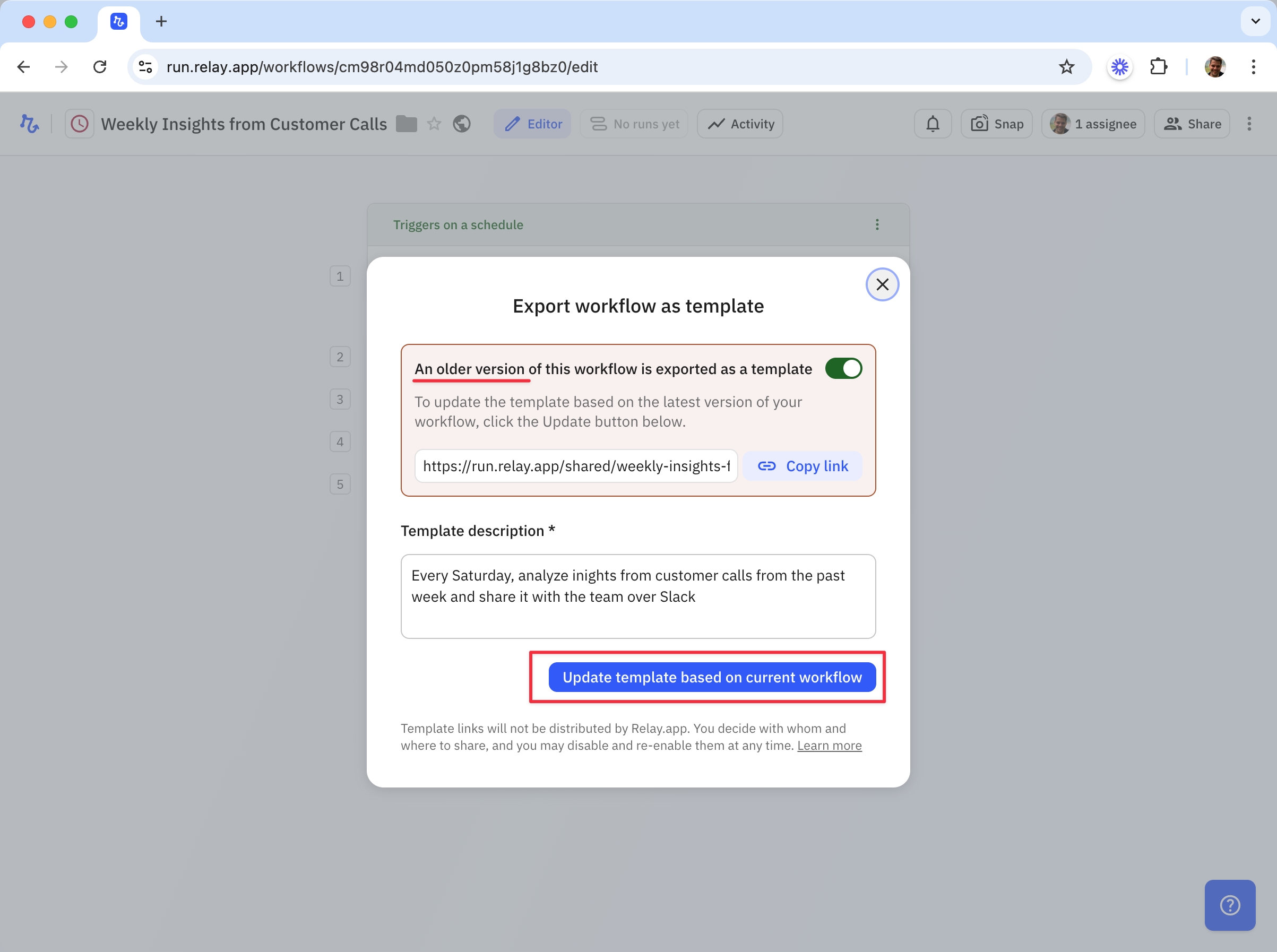Open the trigger block three-dot menu

pyautogui.click(x=877, y=225)
